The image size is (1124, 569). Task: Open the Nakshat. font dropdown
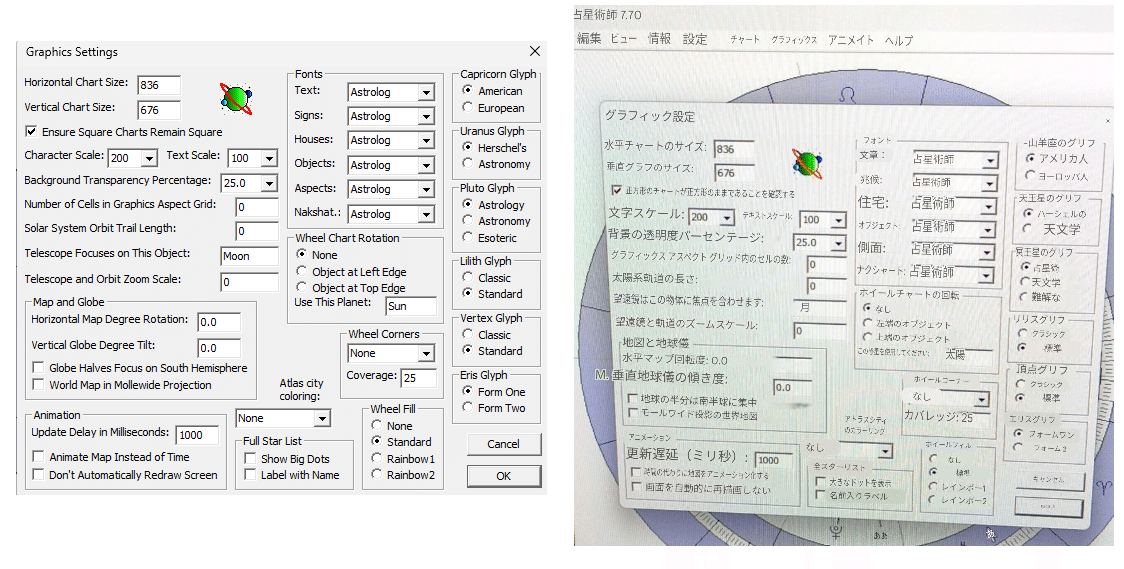coord(426,214)
